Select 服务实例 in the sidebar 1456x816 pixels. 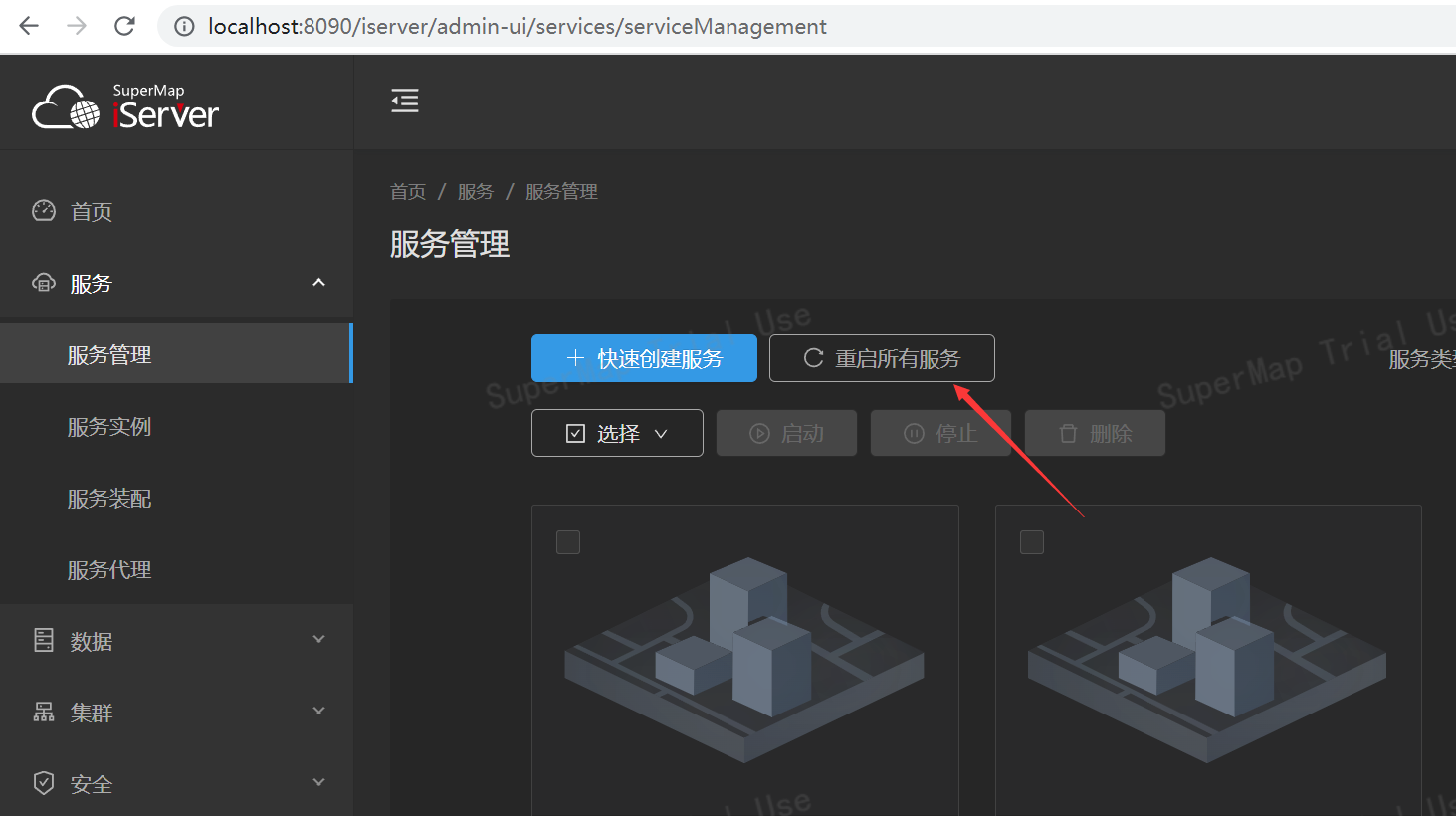109,427
